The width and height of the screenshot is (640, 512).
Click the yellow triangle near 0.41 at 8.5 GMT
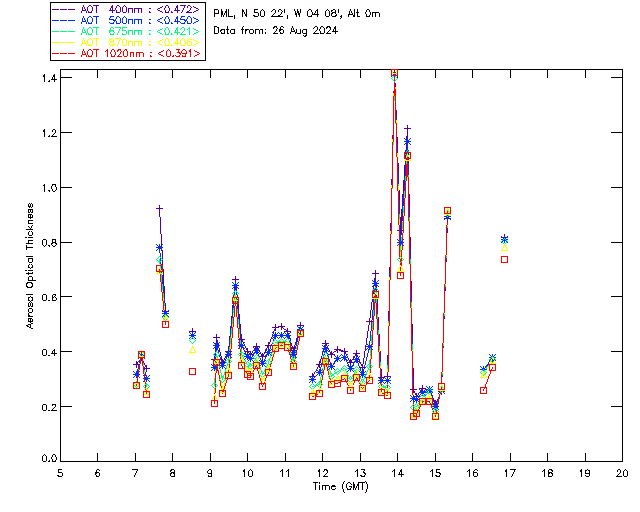[192, 350]
